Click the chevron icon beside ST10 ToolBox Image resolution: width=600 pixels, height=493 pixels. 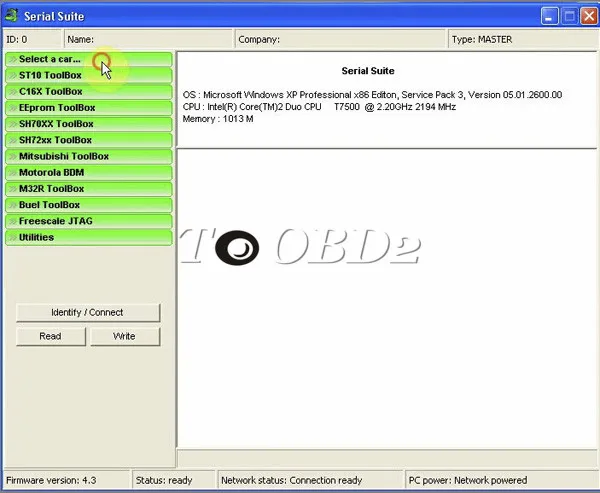coord(13,75)
